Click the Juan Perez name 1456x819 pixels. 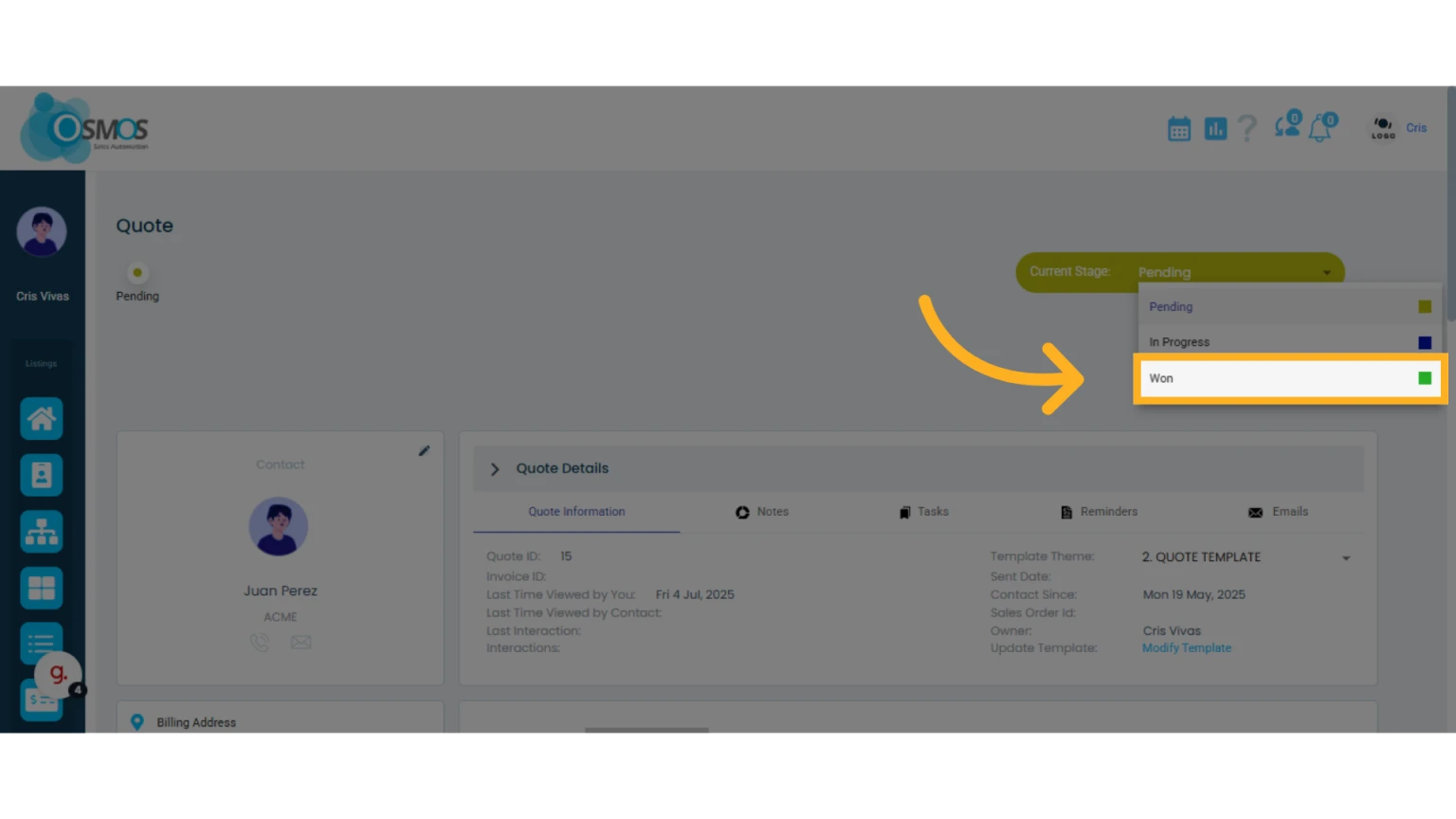click(281, 591)
